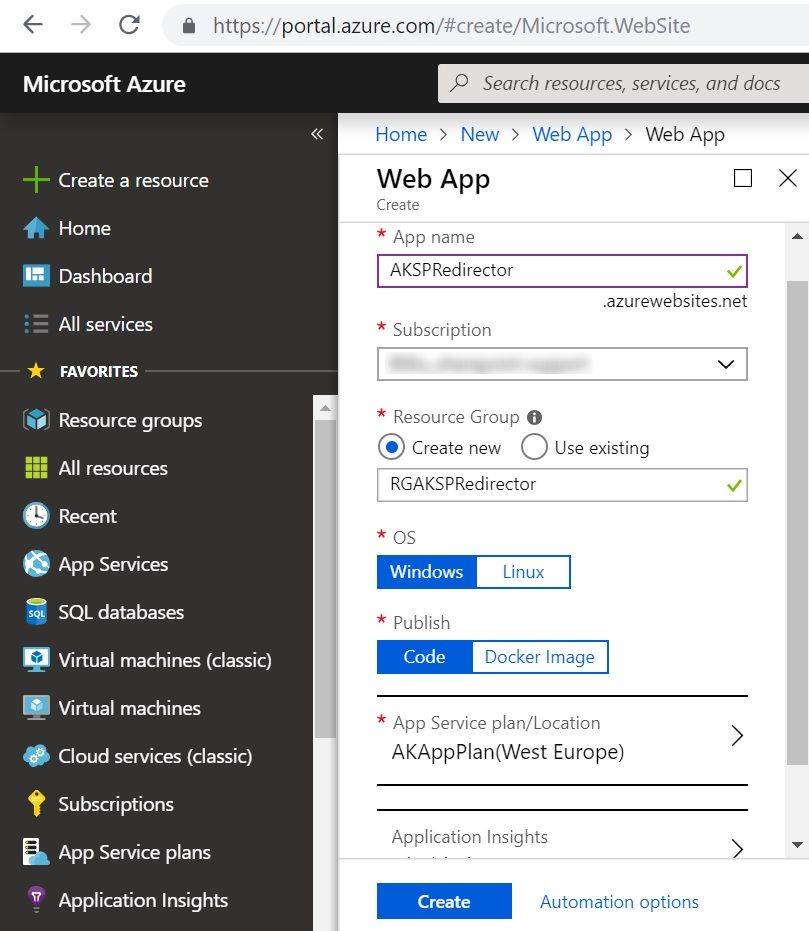Image resolution: width=809 pixels, height=931 pixels.
Task: Set Publish to Docker Image
Action: (x=540, y=657)
